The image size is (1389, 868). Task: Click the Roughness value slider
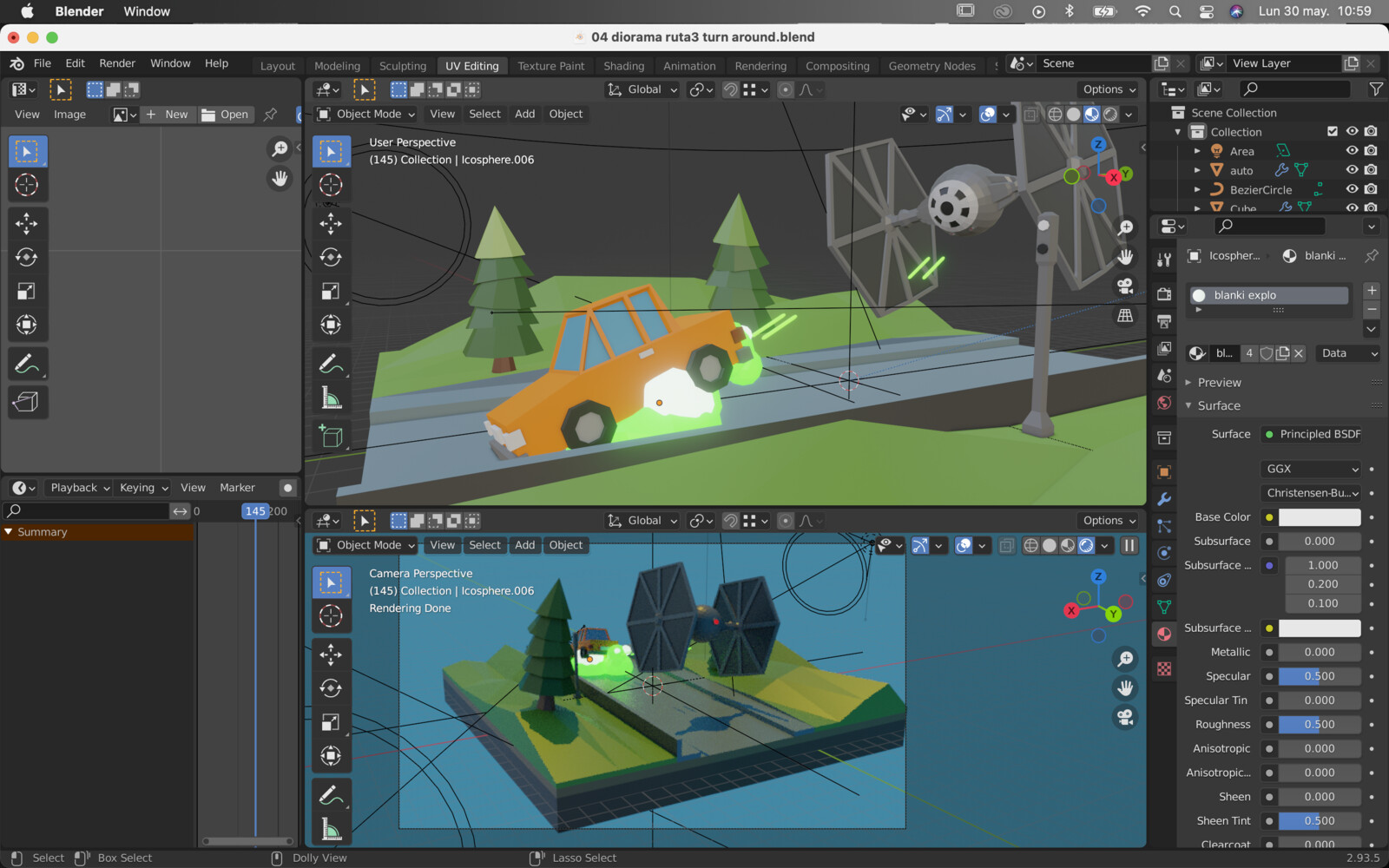pyautogui.click(x=1320, y=725)
